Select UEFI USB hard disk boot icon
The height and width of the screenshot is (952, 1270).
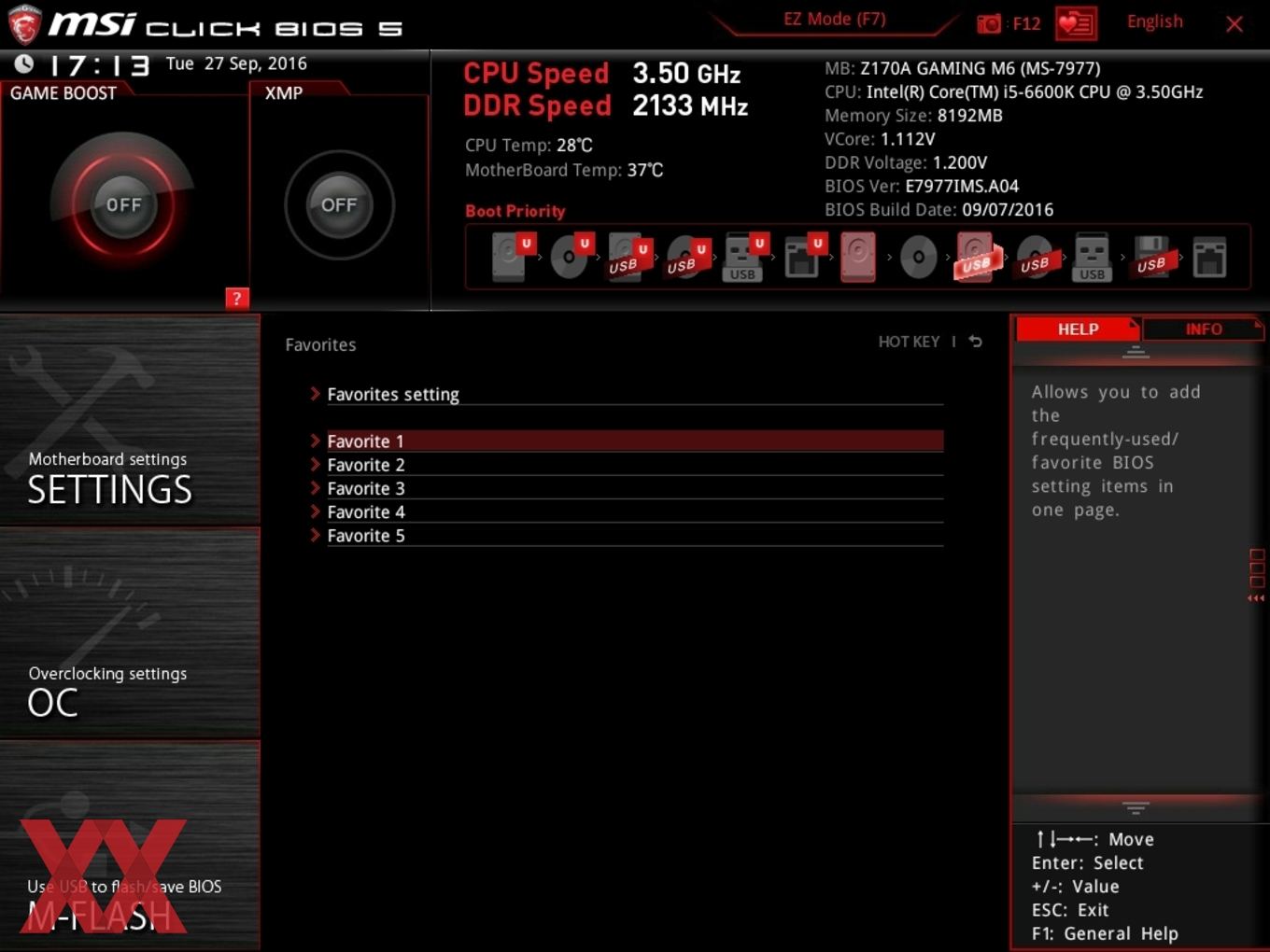coord(629,257)
